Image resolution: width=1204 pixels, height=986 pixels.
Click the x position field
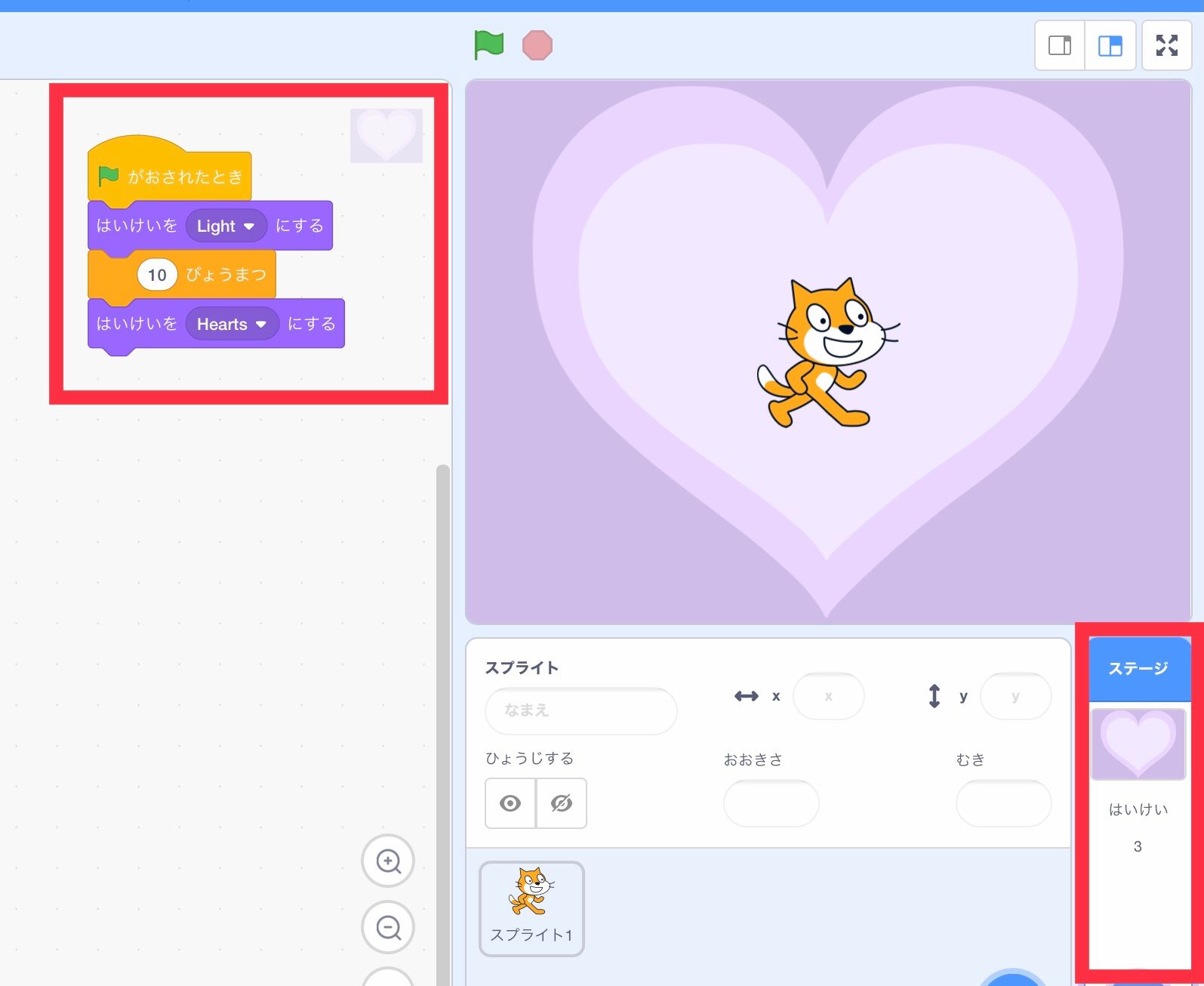coord(828,696)
